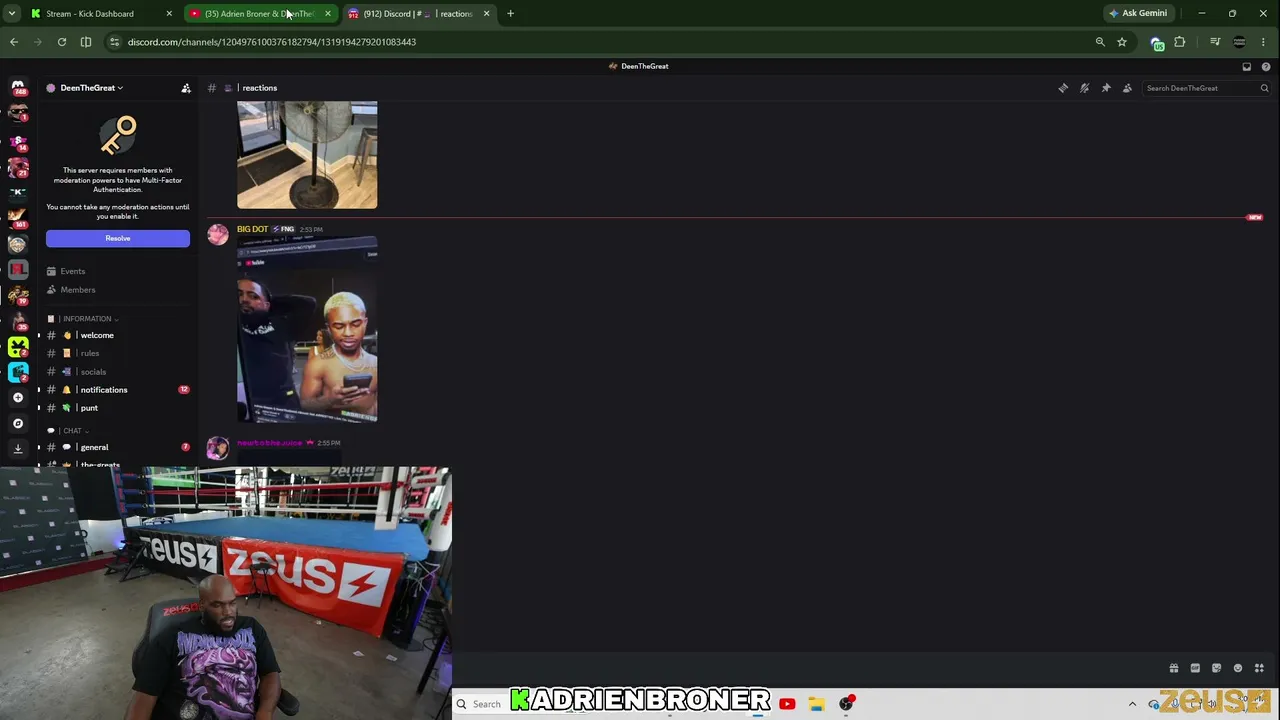Open the Chrome three-dot menu
Viewport: 1280px width, 720px height.
(x=1264, y=42)
